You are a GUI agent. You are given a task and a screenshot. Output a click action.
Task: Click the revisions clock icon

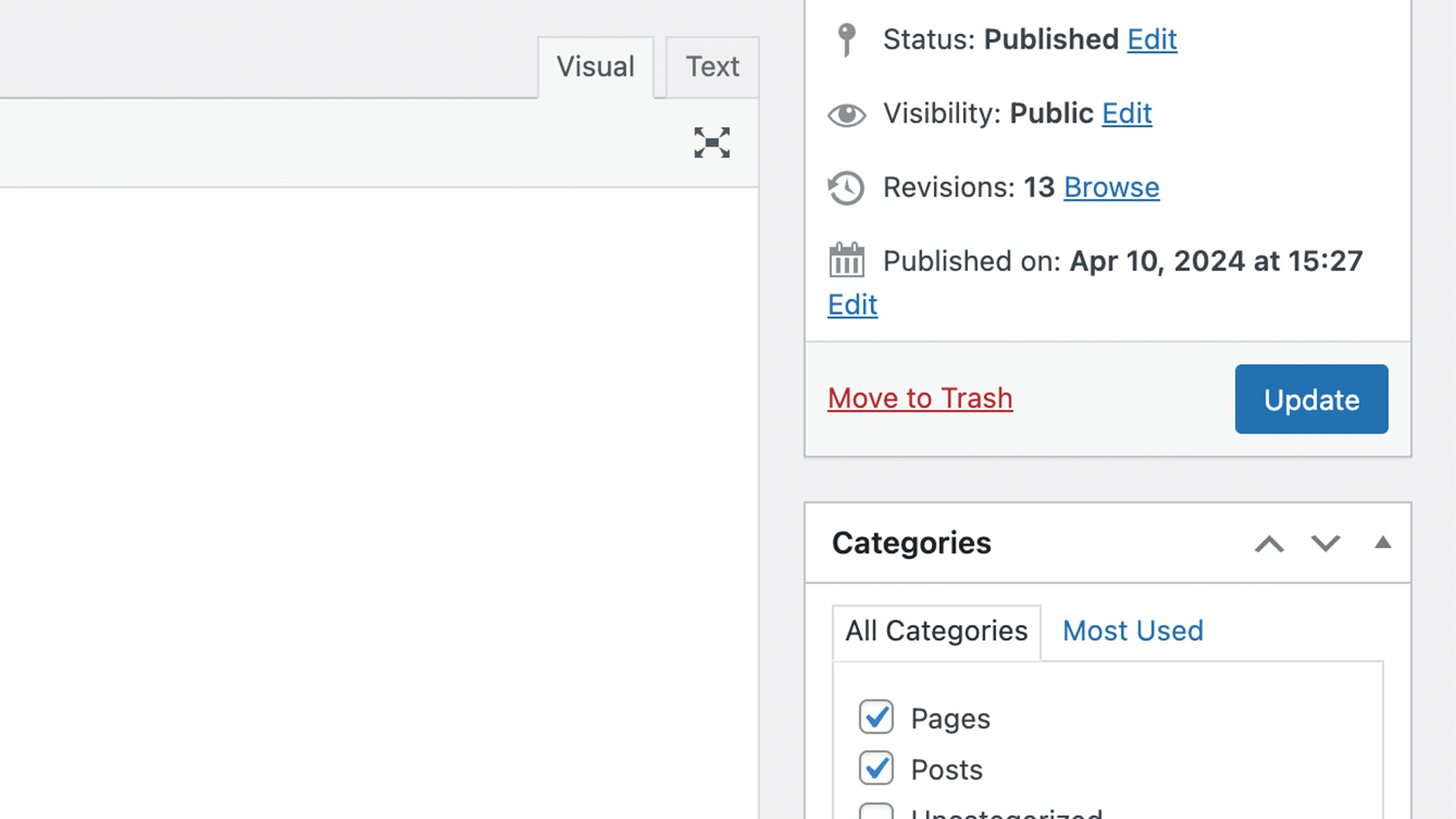846,187
